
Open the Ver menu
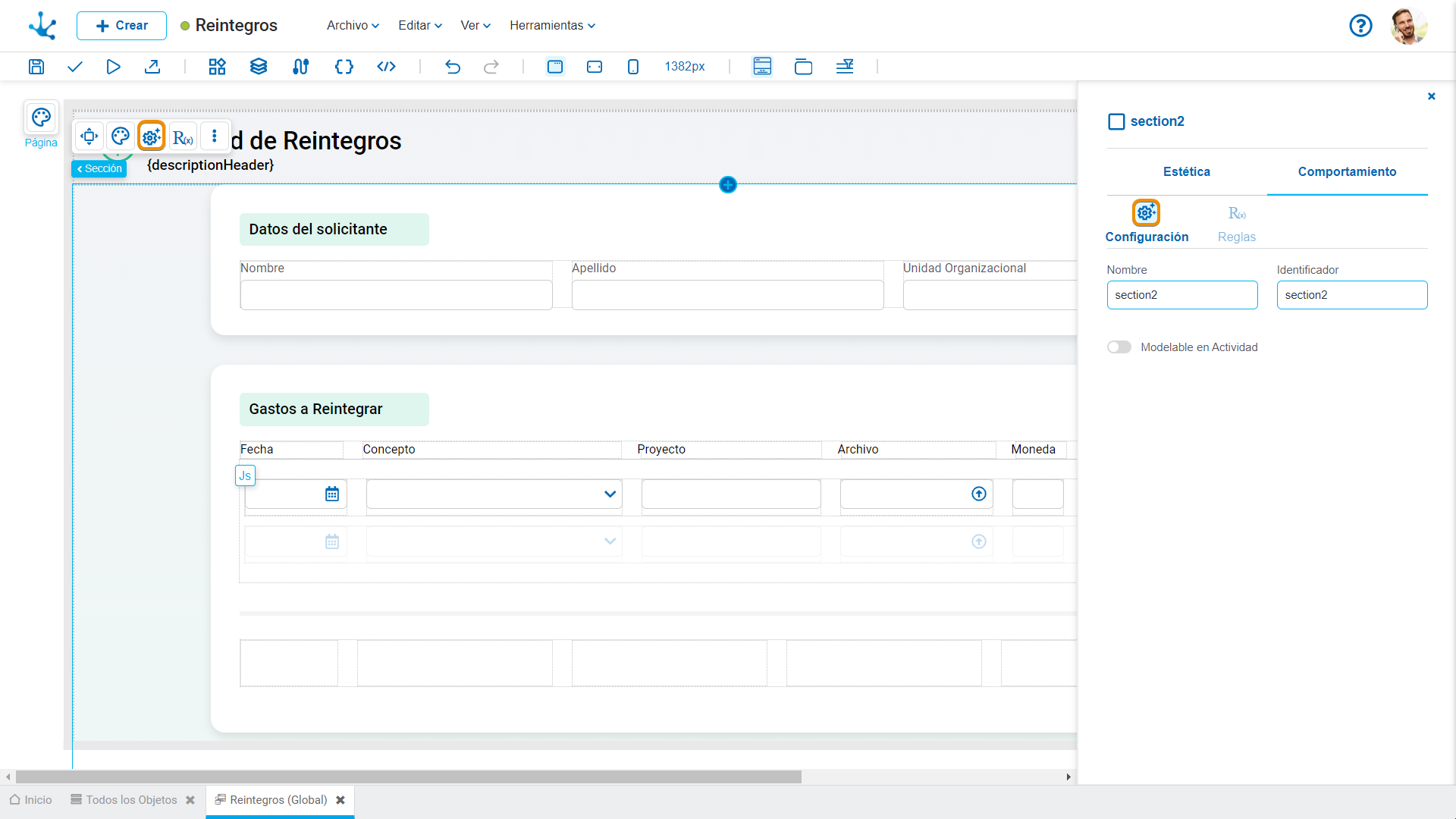point(475,26)
